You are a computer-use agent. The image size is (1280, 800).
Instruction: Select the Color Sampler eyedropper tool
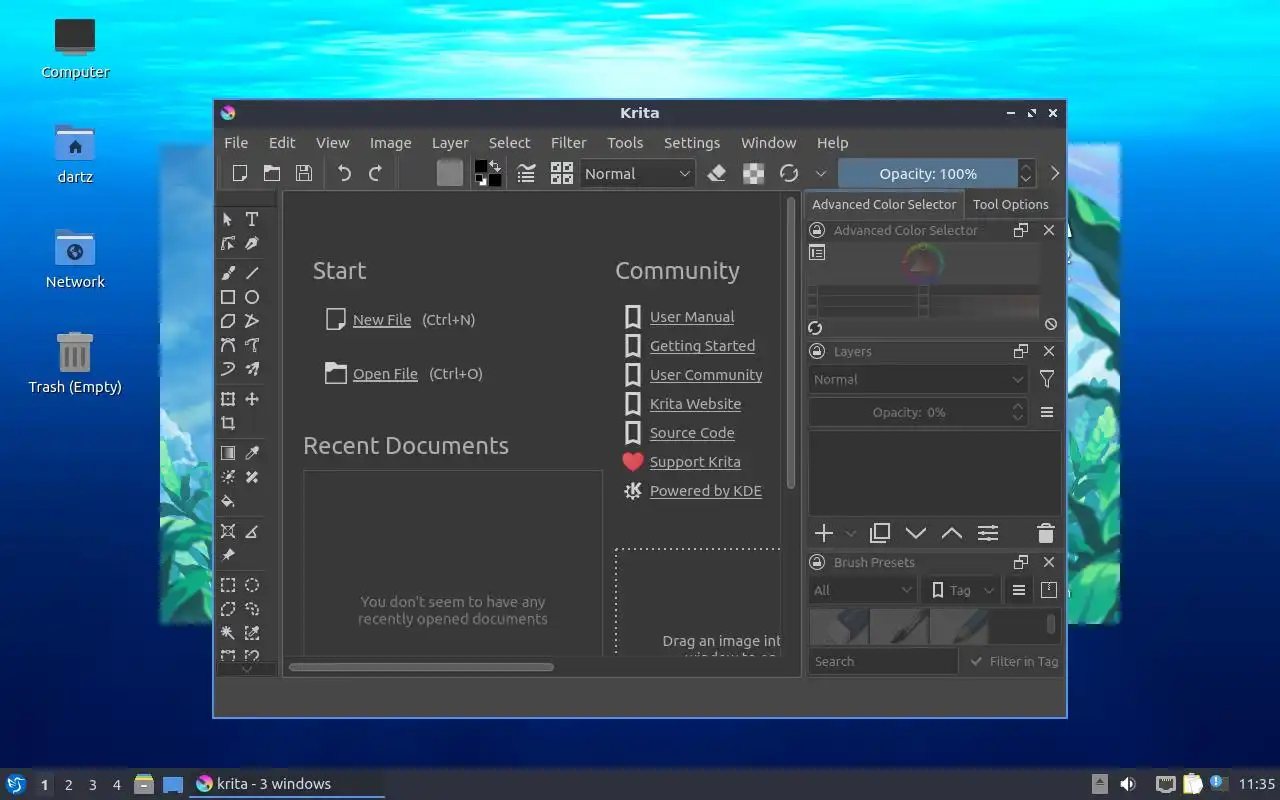pyautogui.click(x=252, y=453)
